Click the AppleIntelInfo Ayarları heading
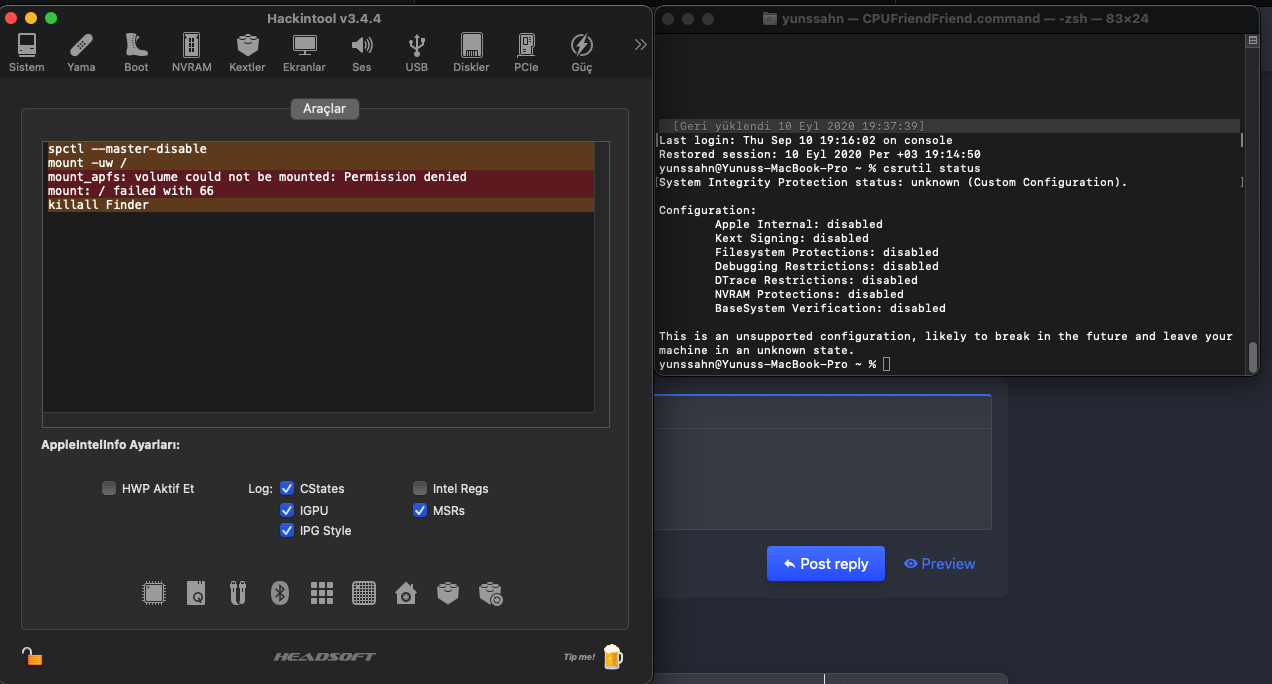Image resolution: width=1272 pixels, height=684 pixels. point(110,445)
